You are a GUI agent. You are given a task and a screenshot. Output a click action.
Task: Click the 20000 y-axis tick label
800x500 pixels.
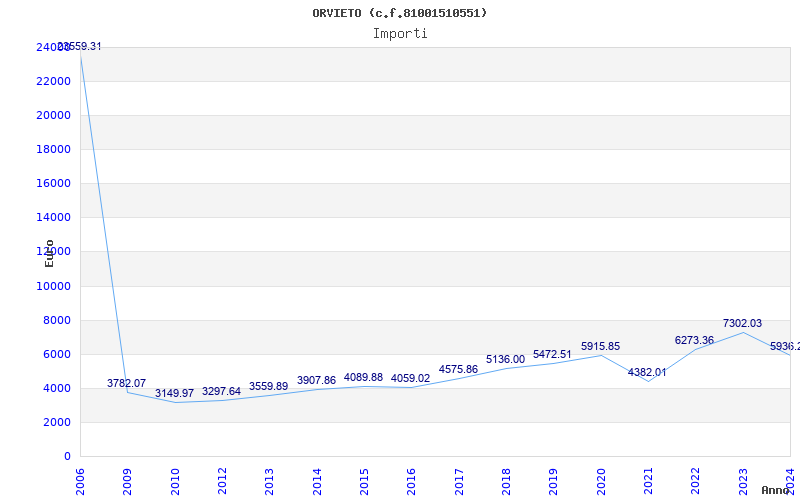tap(54, 115)
